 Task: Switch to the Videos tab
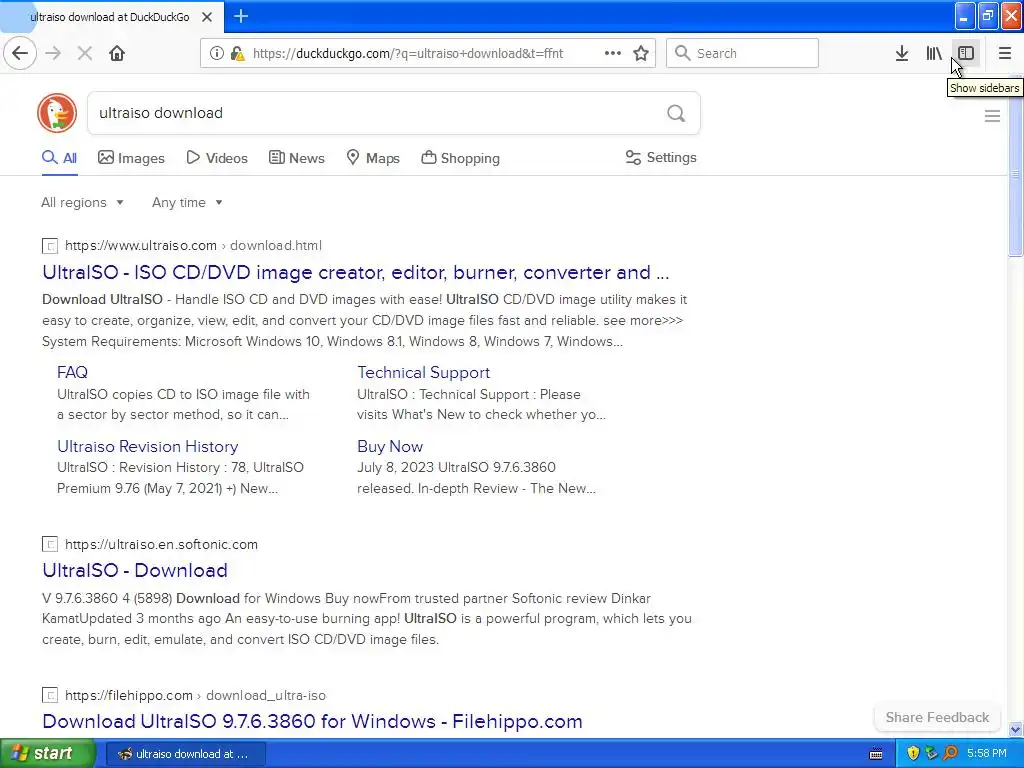(x=217, y=158)
